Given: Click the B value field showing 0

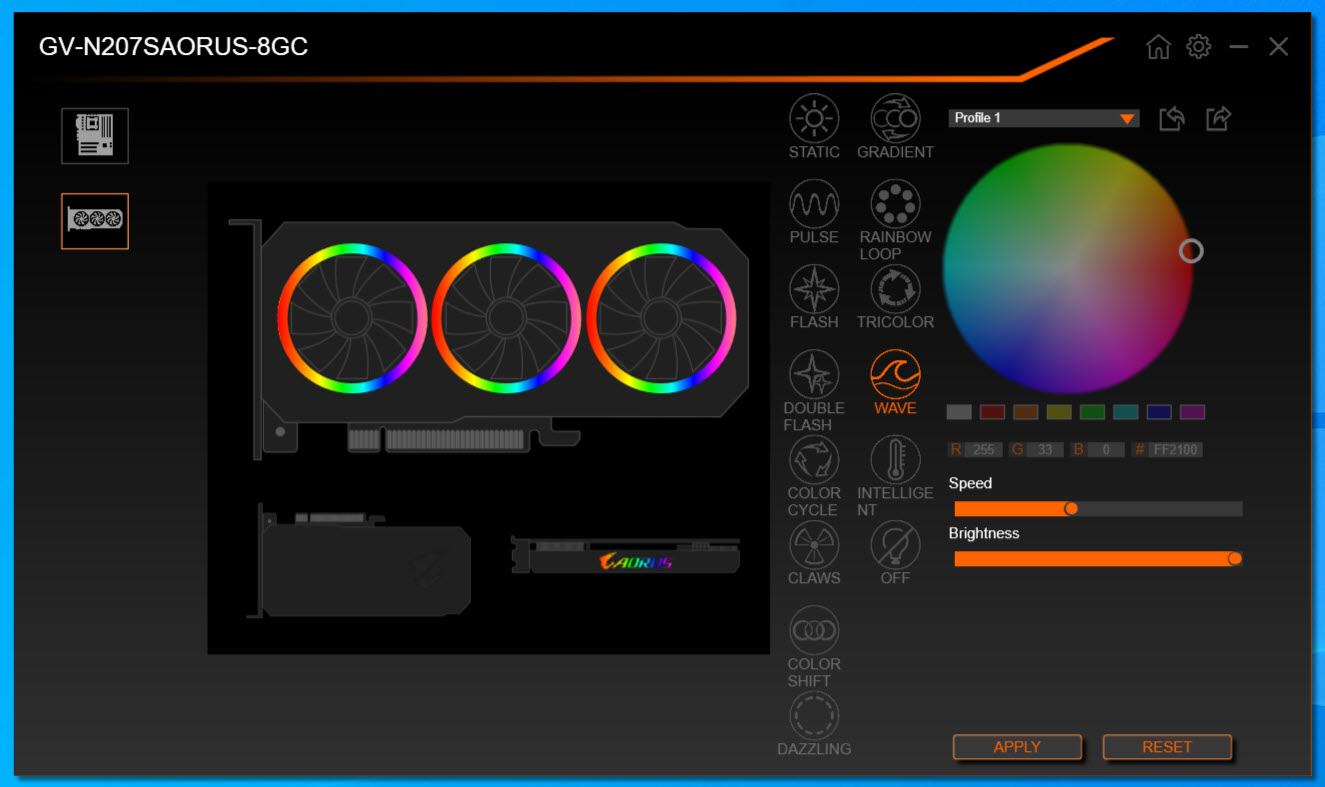Looking at the screenshot, I should tap(1106, 450).
